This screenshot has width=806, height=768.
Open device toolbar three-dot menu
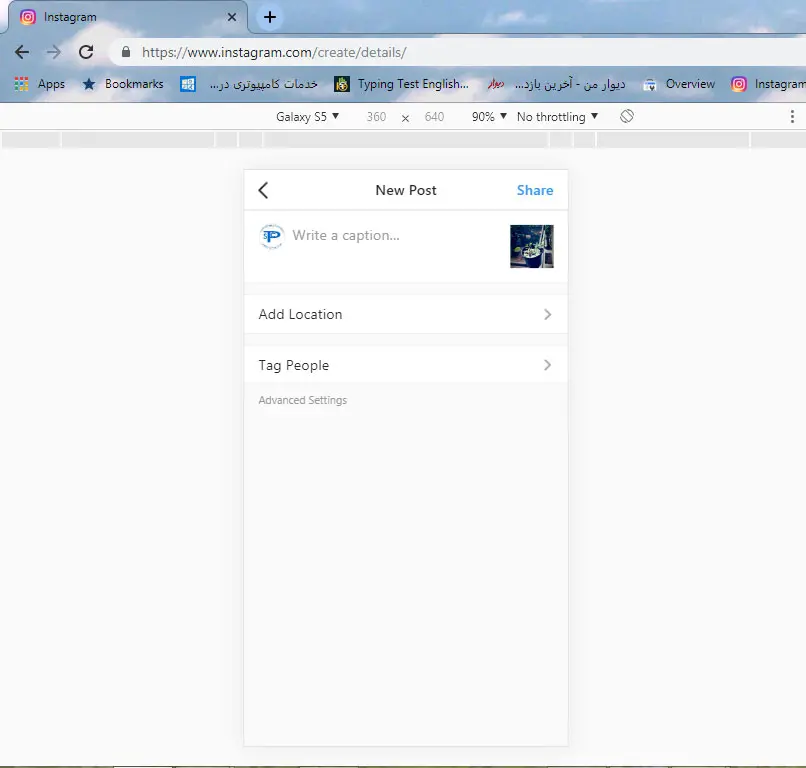click(x=792, y=117)
